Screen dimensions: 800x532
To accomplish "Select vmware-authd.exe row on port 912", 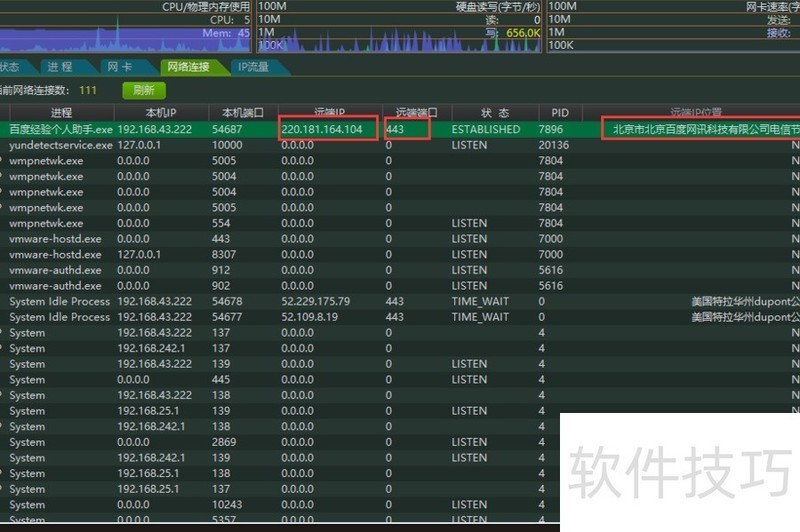I will [400, 270].
